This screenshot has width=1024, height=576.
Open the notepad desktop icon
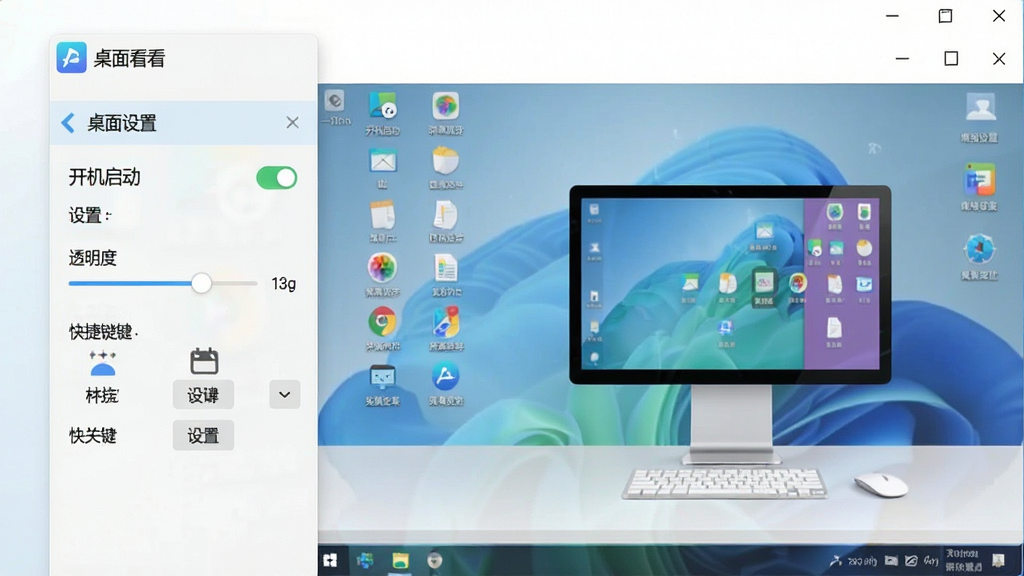pos(382,214)
